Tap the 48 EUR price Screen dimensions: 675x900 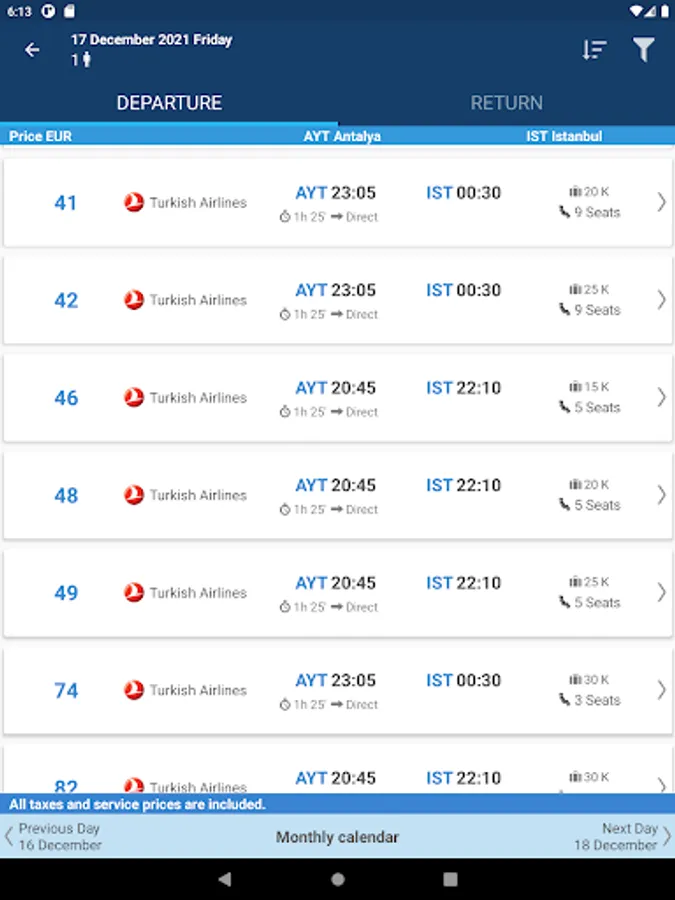tap(66, 496)
